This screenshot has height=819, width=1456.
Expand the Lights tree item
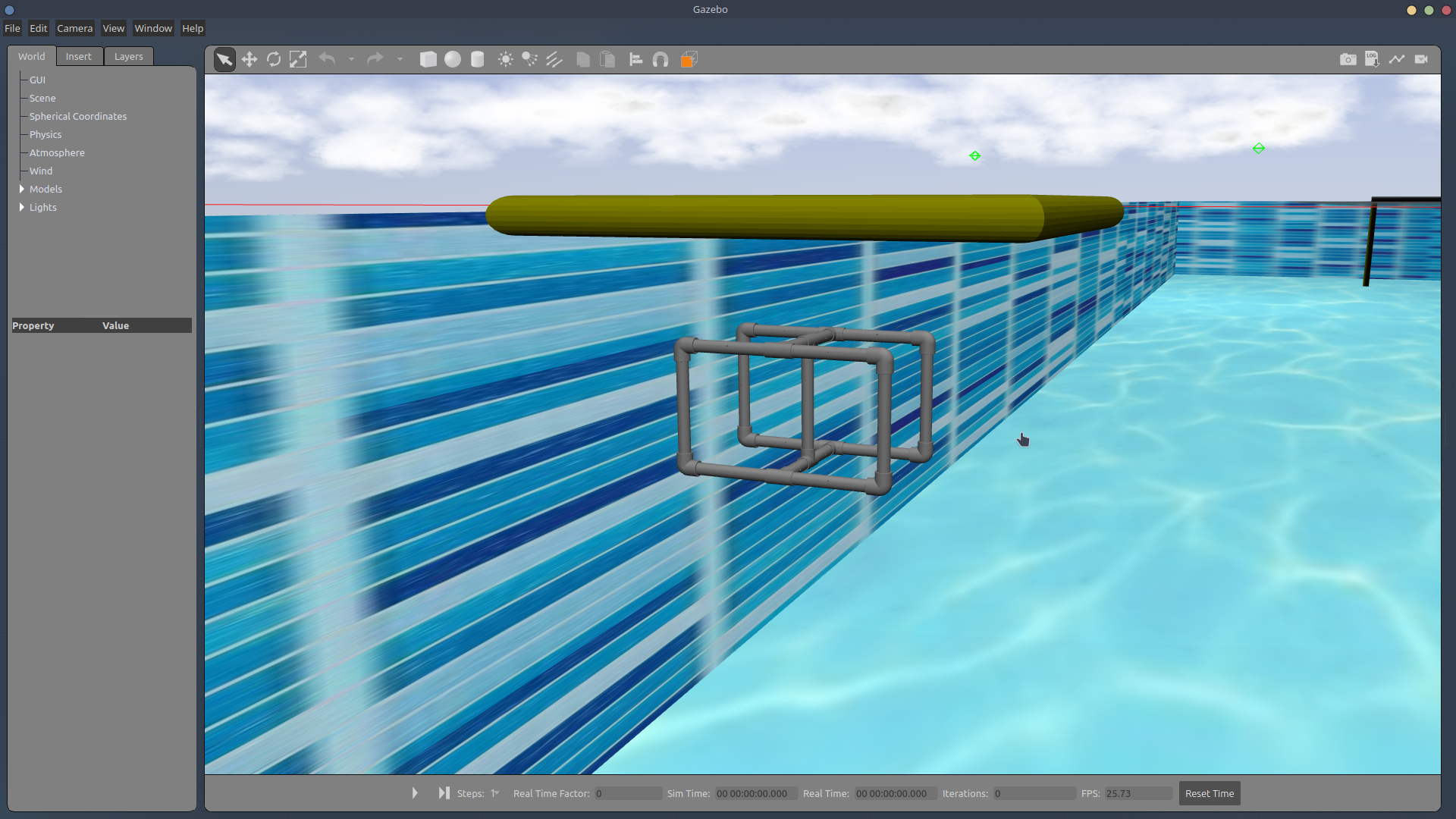[x=21, y=207]
